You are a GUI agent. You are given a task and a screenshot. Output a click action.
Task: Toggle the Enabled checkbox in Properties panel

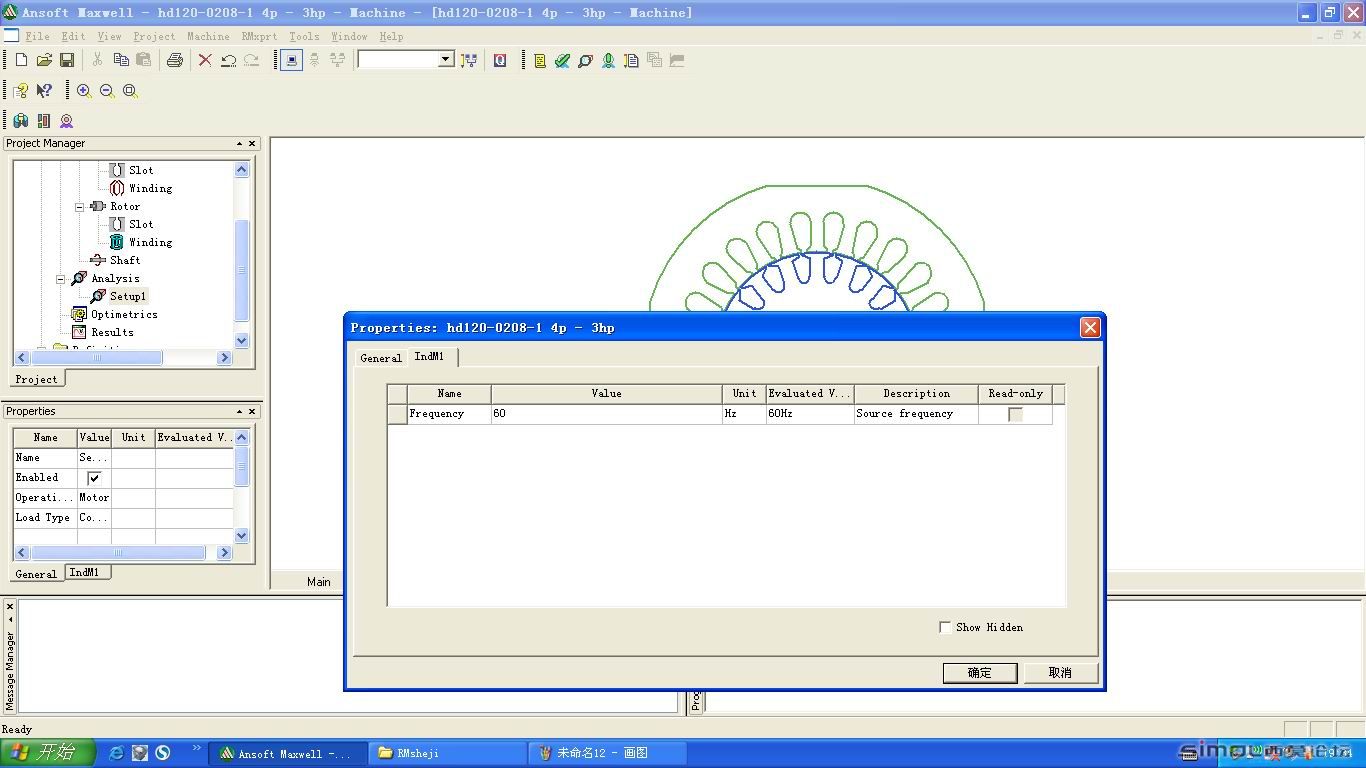coord(94,478)
